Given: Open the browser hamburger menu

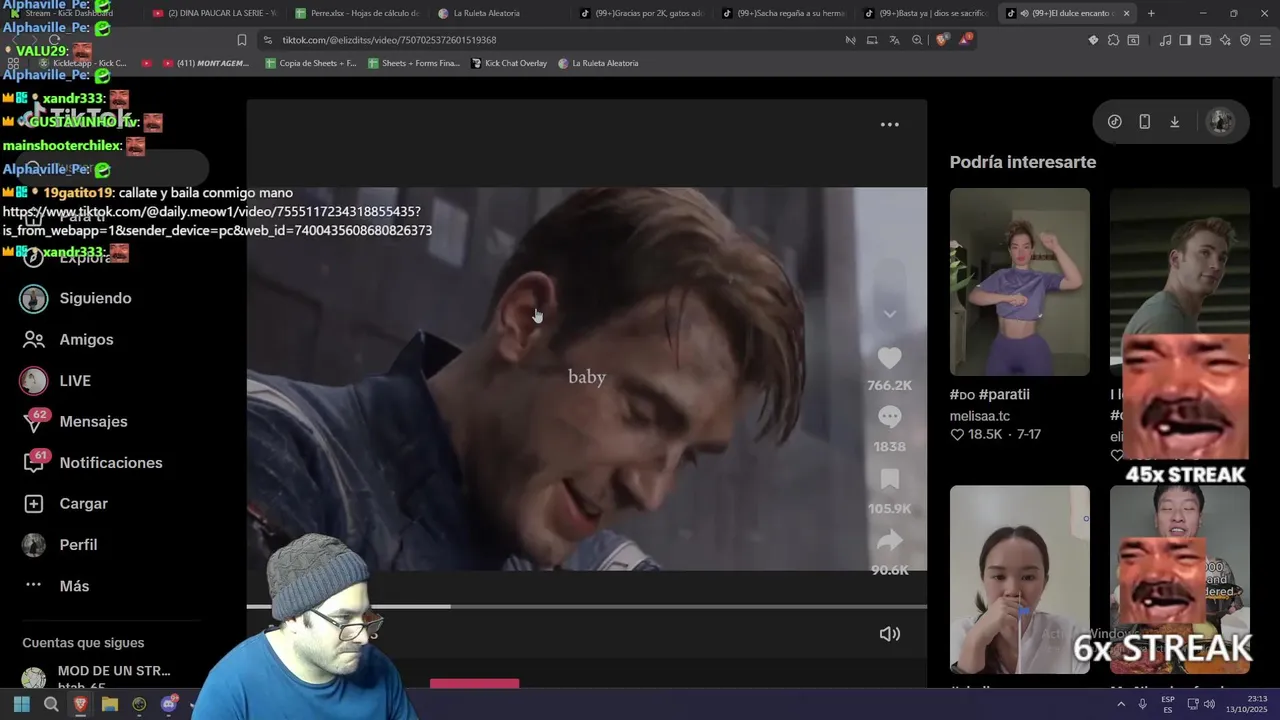Looking at the screenshot, I should click(1266, 40).
